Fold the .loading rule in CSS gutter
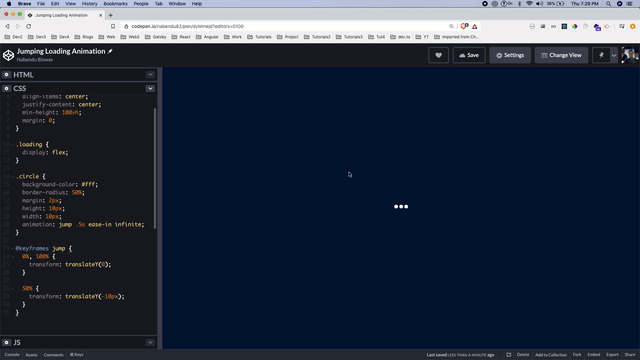The image size is (640, 360). coord(12,144)
